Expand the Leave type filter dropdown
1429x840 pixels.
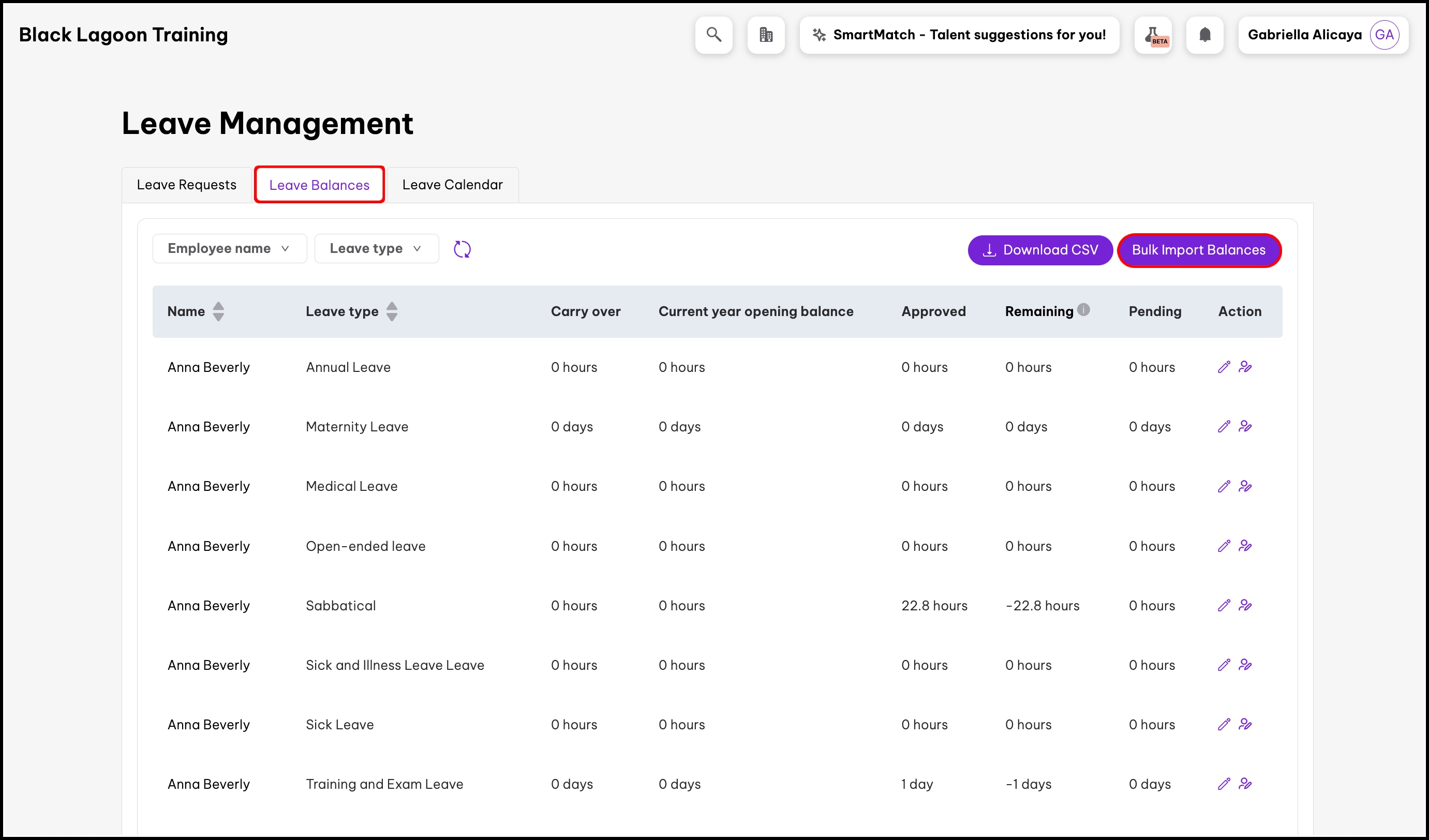[x=377, y=248]
